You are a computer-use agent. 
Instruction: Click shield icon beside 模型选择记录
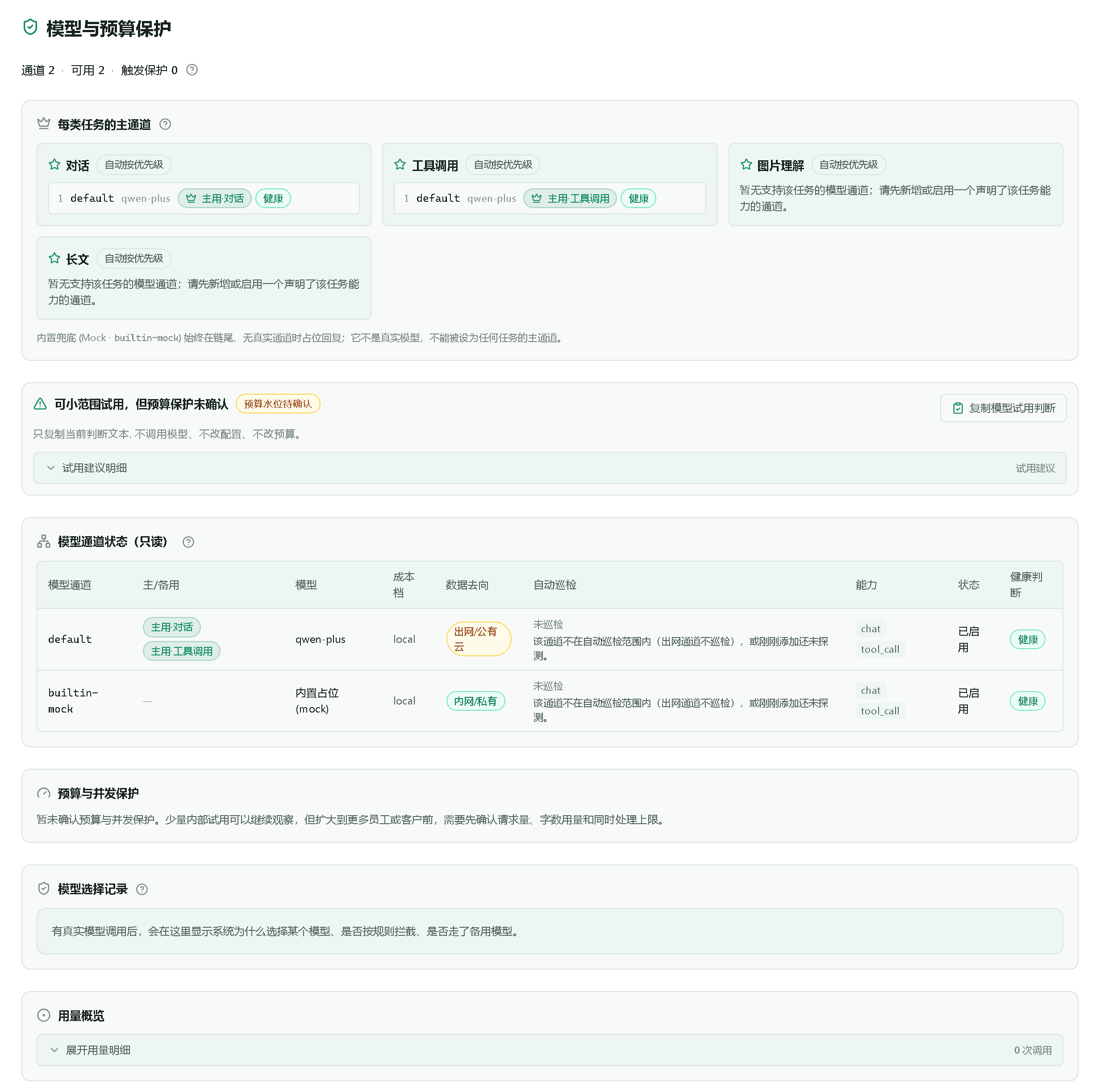coord(44,889)
